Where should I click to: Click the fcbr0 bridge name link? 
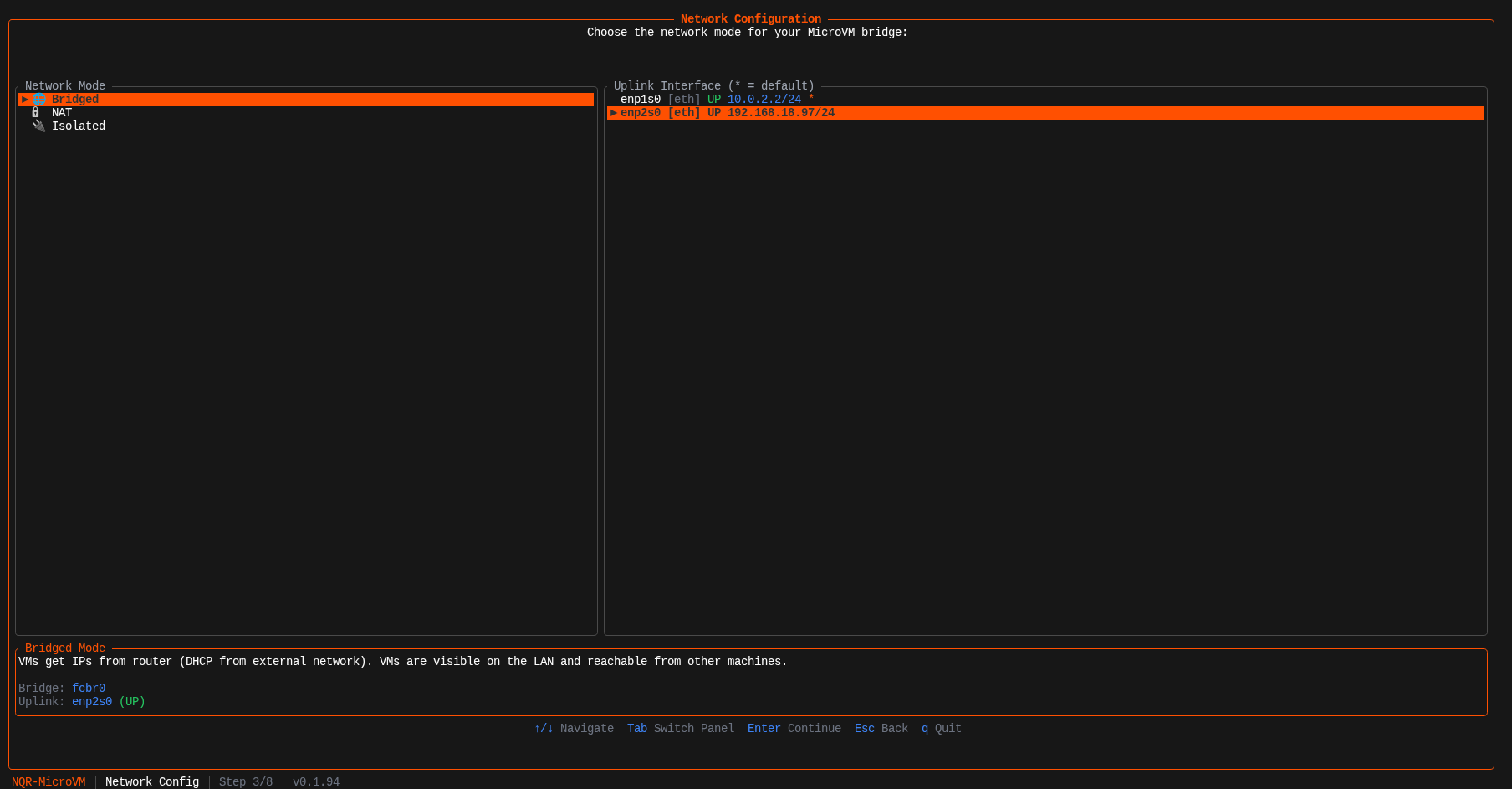[x=88, y=688]
